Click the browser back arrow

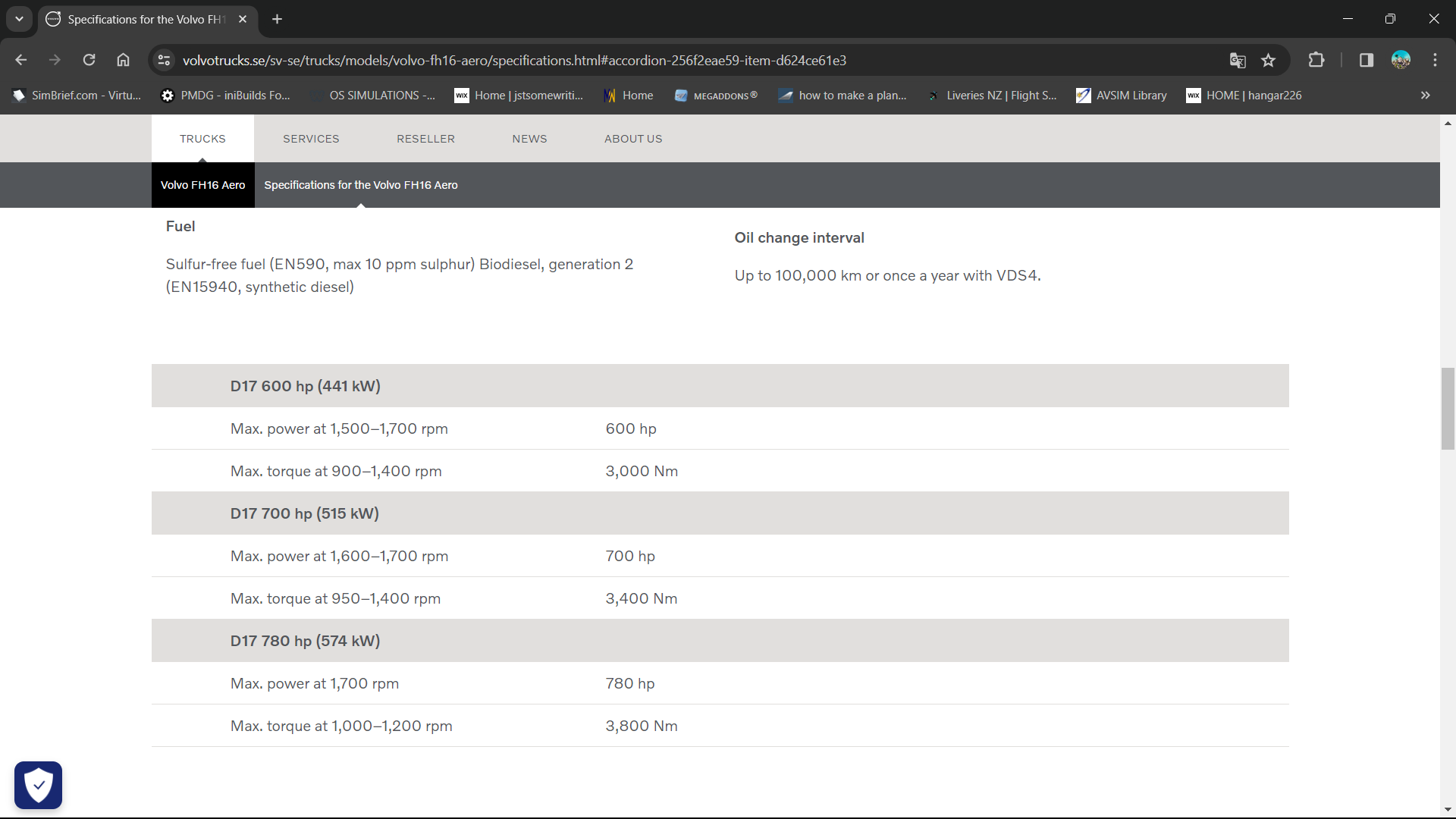(x=21, y=60)
